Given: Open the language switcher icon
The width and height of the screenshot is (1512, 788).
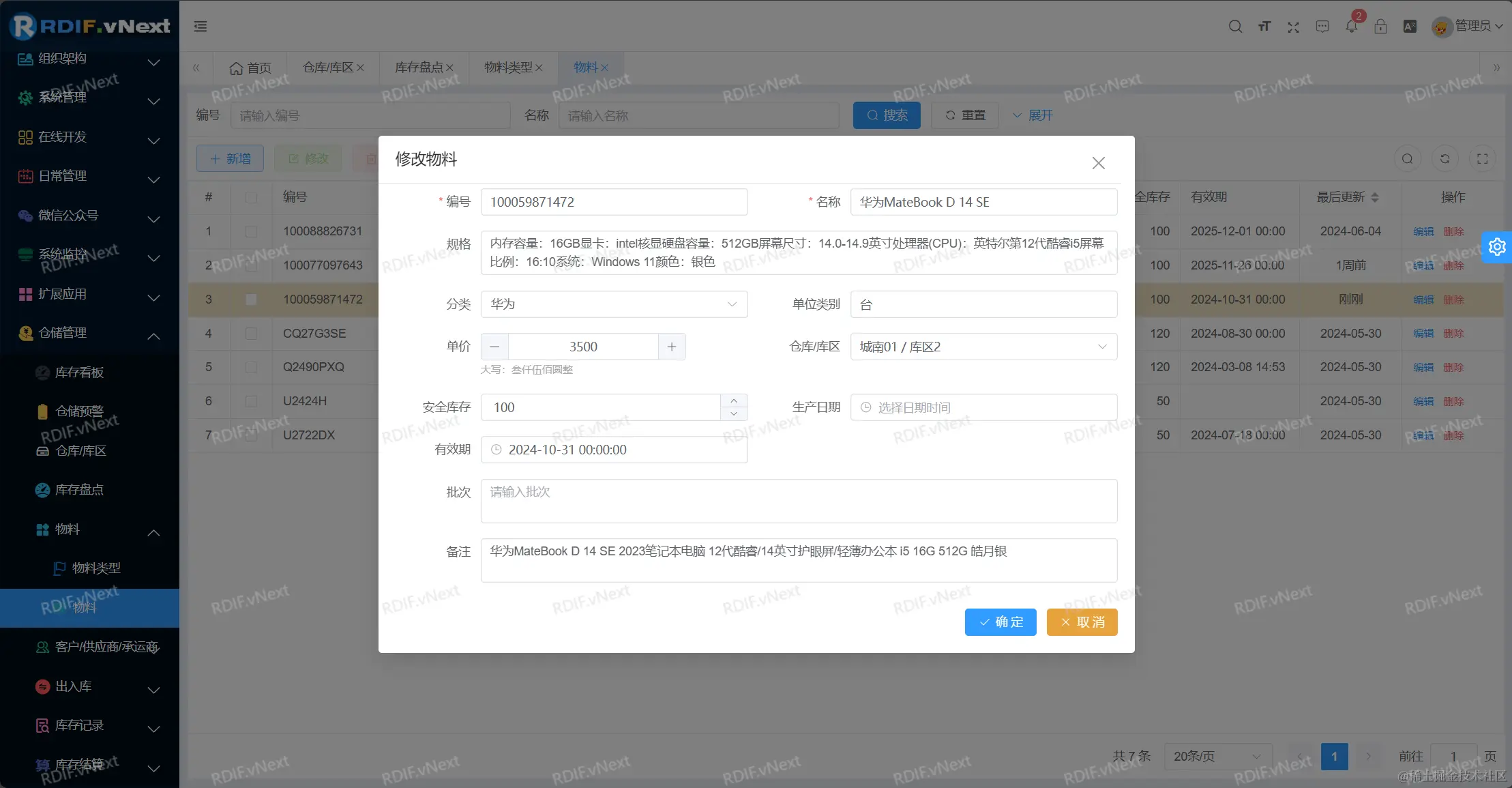Looking at the screenshot, I should point(1410,26).
